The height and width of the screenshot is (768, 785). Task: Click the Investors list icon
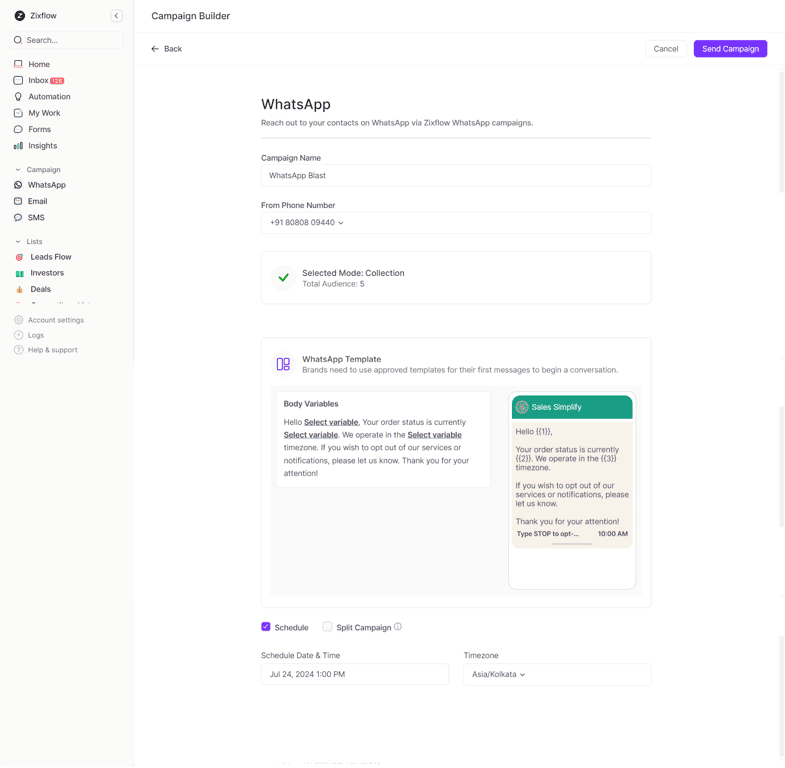pos(20,273)
